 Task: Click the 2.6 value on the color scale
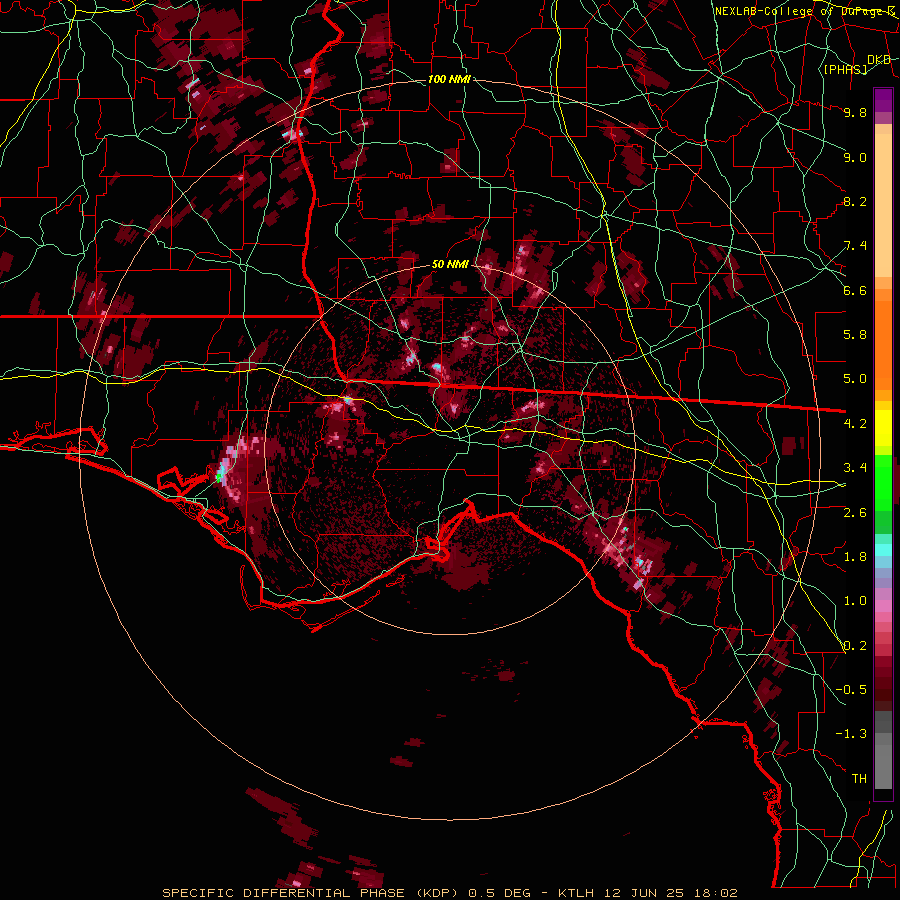[x=855, y=513]
